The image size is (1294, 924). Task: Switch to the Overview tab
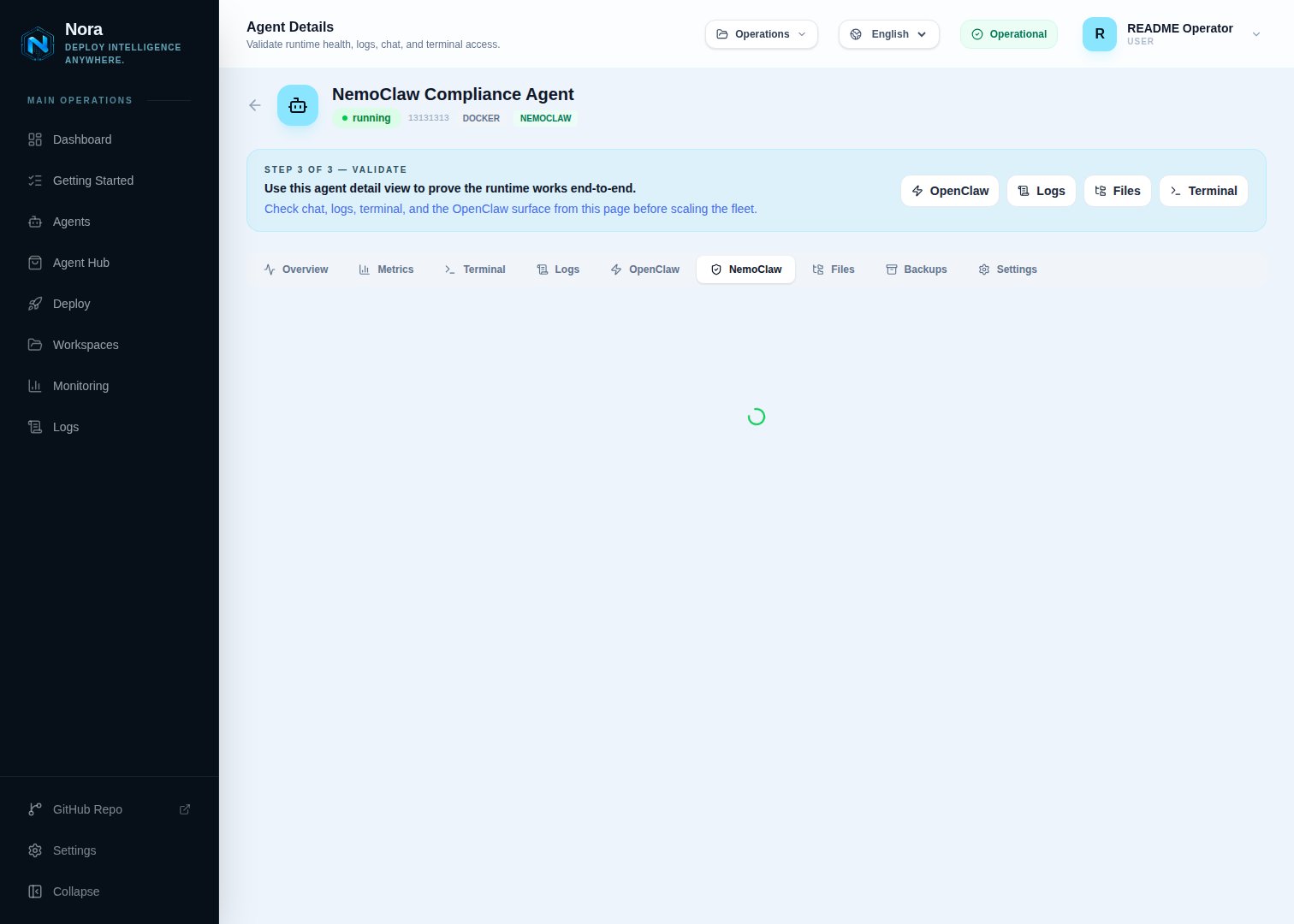(296, 269)
